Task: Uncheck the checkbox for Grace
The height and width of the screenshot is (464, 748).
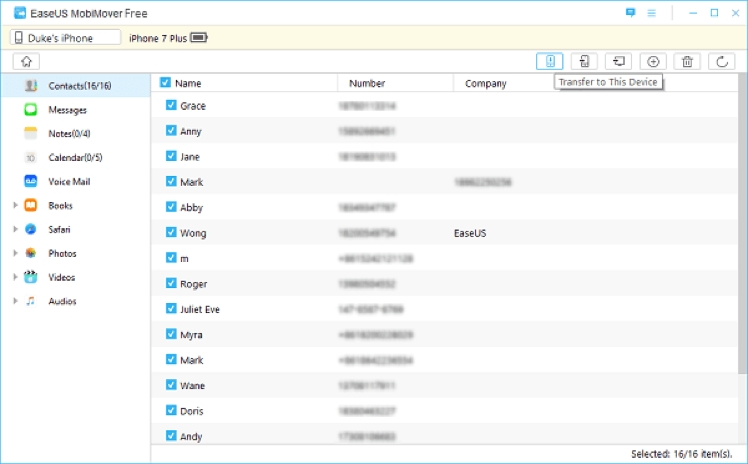Action: (171, 105)
